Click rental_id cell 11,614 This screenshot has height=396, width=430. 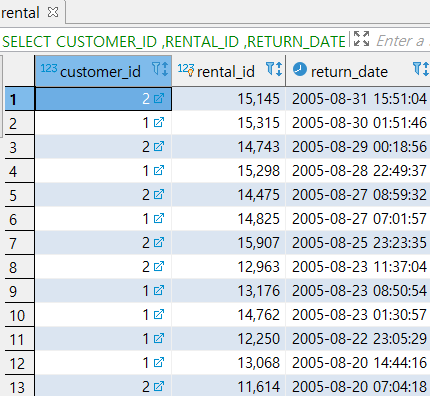coord(229,386)
